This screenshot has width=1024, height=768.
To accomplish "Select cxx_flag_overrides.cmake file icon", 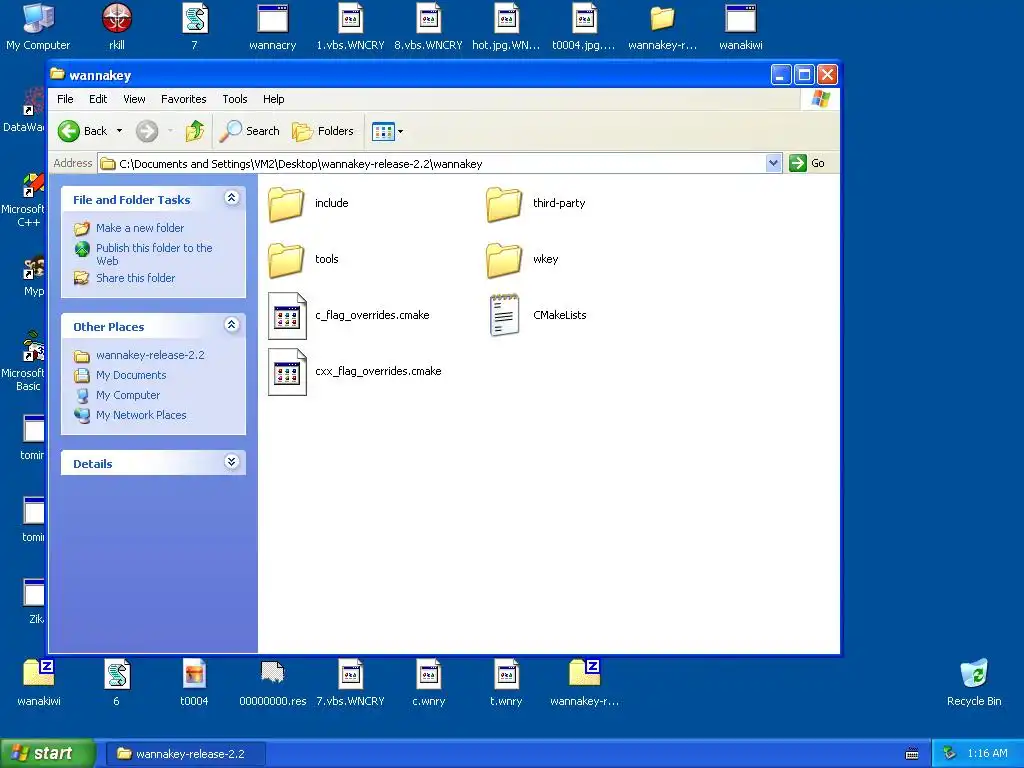I will pos(287,372).
